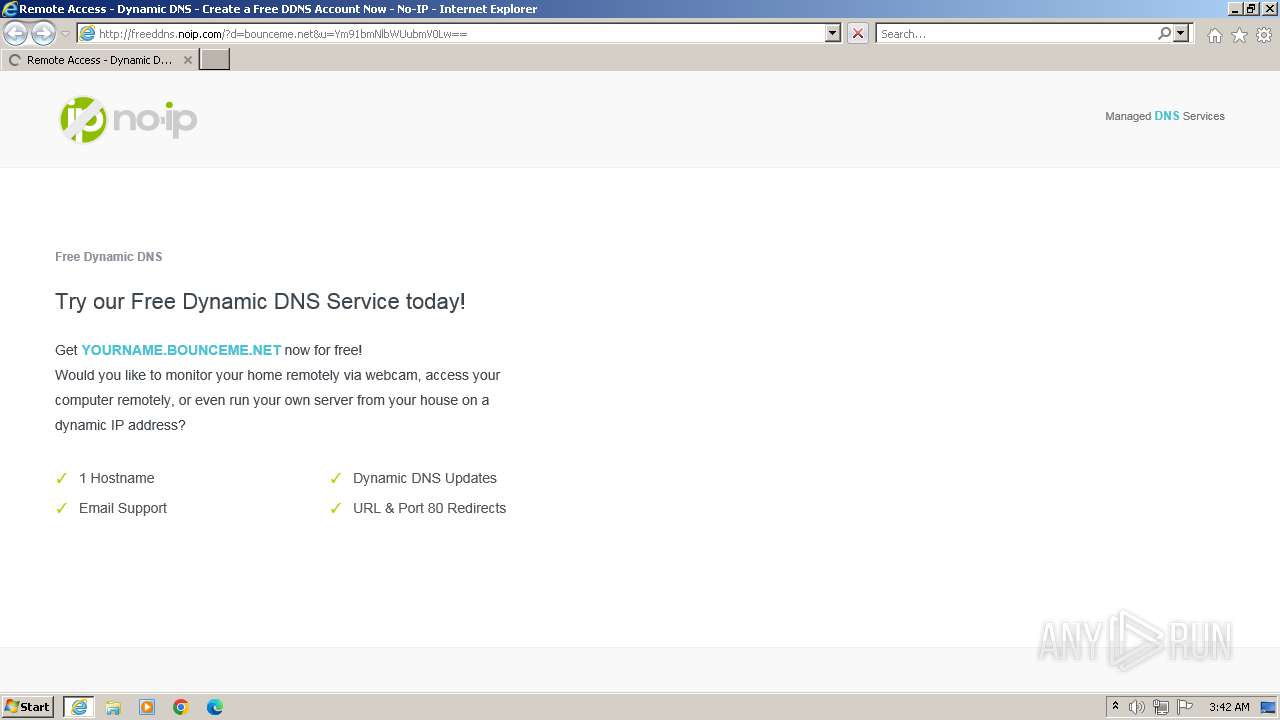
Task: Expand the address bar autocomplete dropdown
Action: tap(833, 33)
